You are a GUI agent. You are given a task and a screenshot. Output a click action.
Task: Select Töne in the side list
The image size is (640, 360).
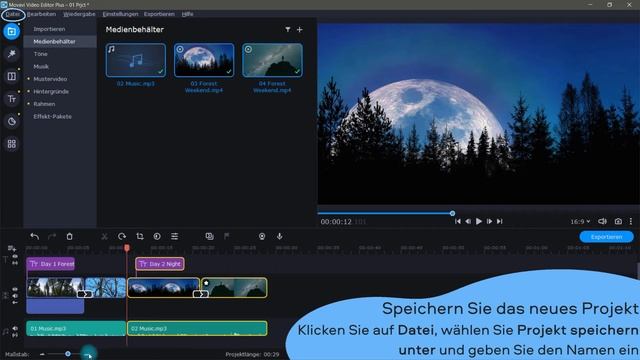[40, 54]
